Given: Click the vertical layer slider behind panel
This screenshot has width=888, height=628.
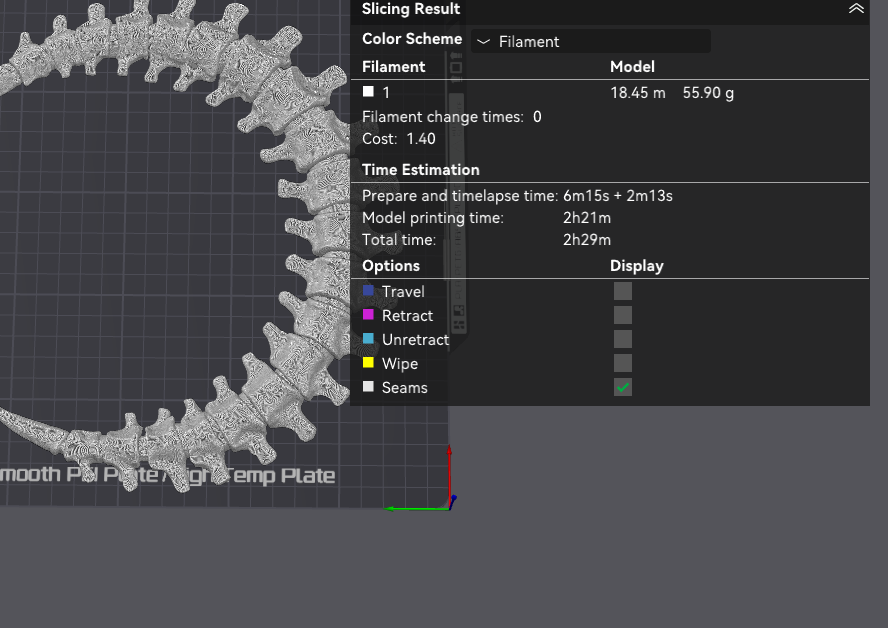Looking at the screenshot, I should [458, 200].
